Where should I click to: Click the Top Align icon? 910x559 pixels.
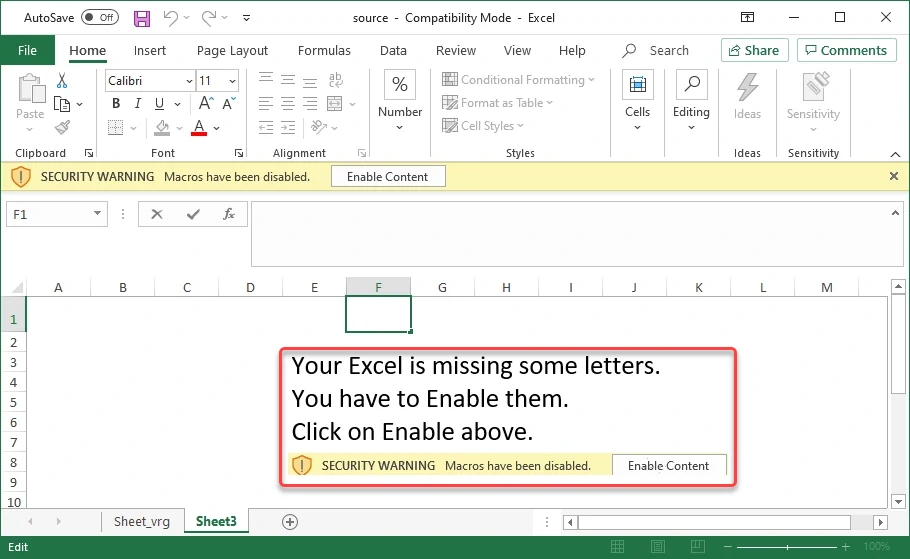(266, 80)
